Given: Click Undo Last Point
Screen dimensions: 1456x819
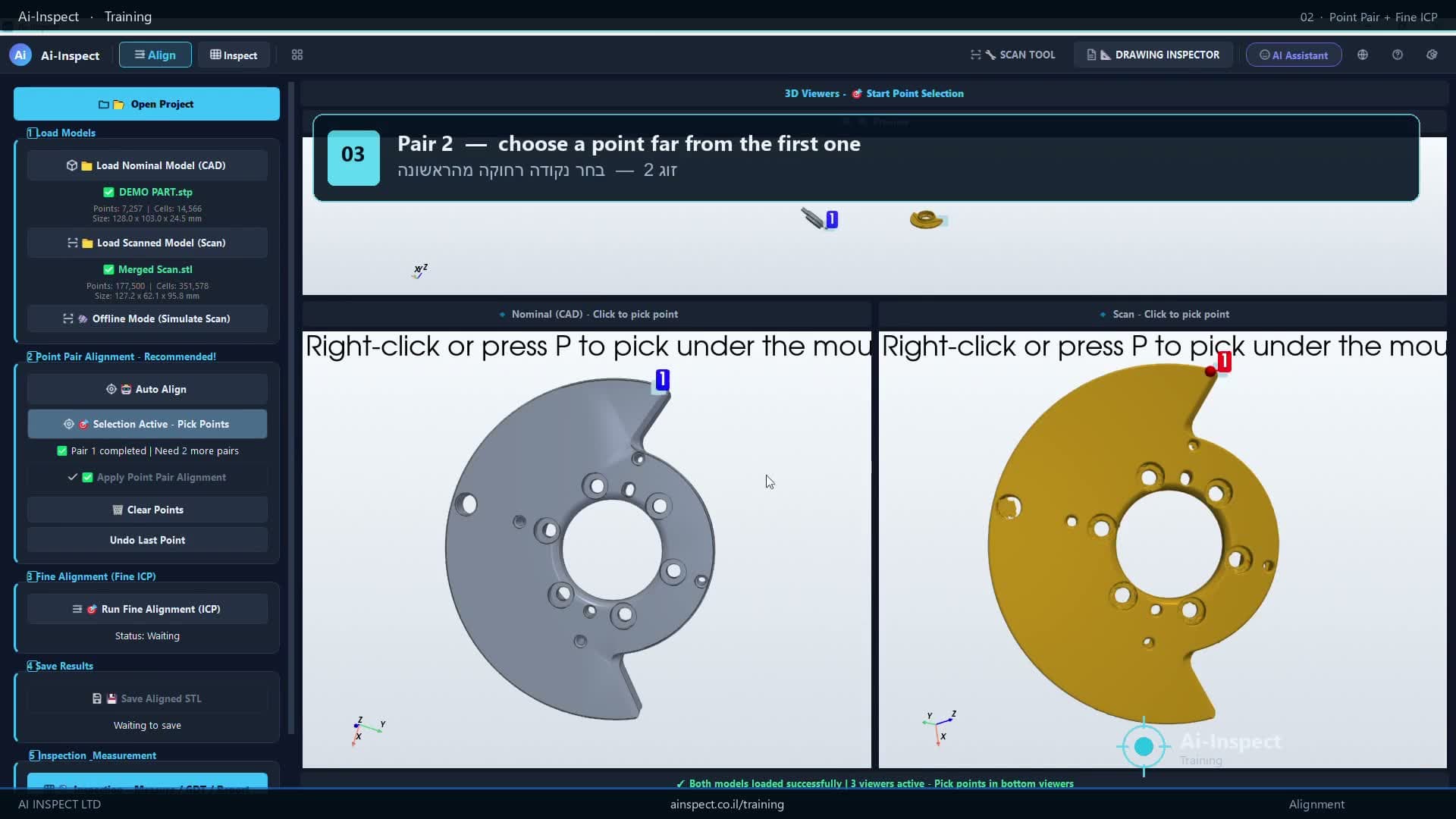Looking at the screenshot, I should point(147,540).
